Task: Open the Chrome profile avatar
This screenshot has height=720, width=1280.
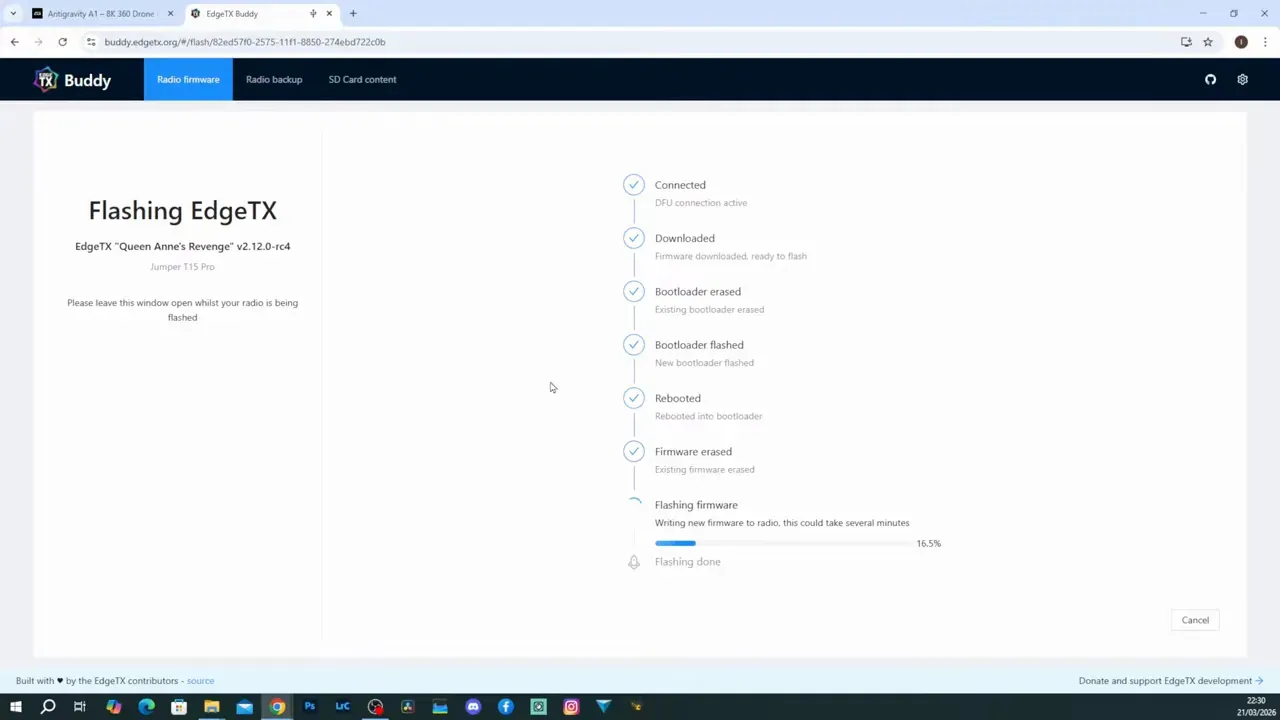Action: tap(1241, 42)
